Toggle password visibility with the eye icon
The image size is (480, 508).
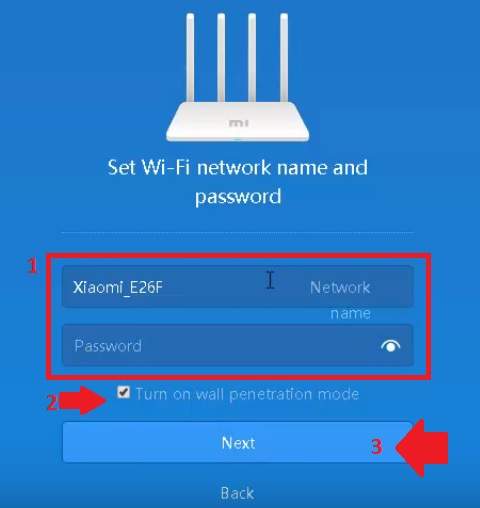(x=390, y=346)
